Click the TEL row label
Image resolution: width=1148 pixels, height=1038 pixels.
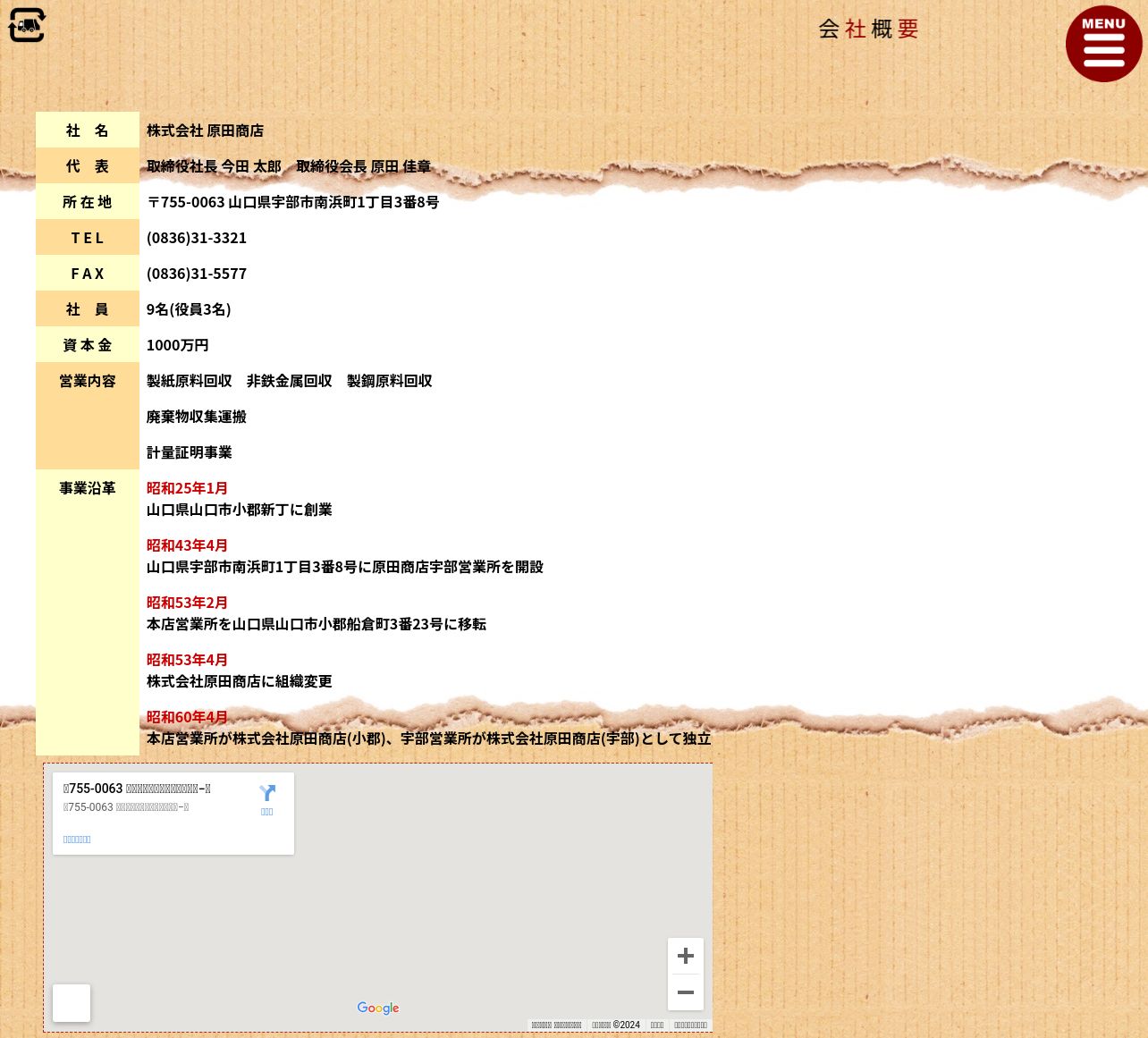click(88, 238)
